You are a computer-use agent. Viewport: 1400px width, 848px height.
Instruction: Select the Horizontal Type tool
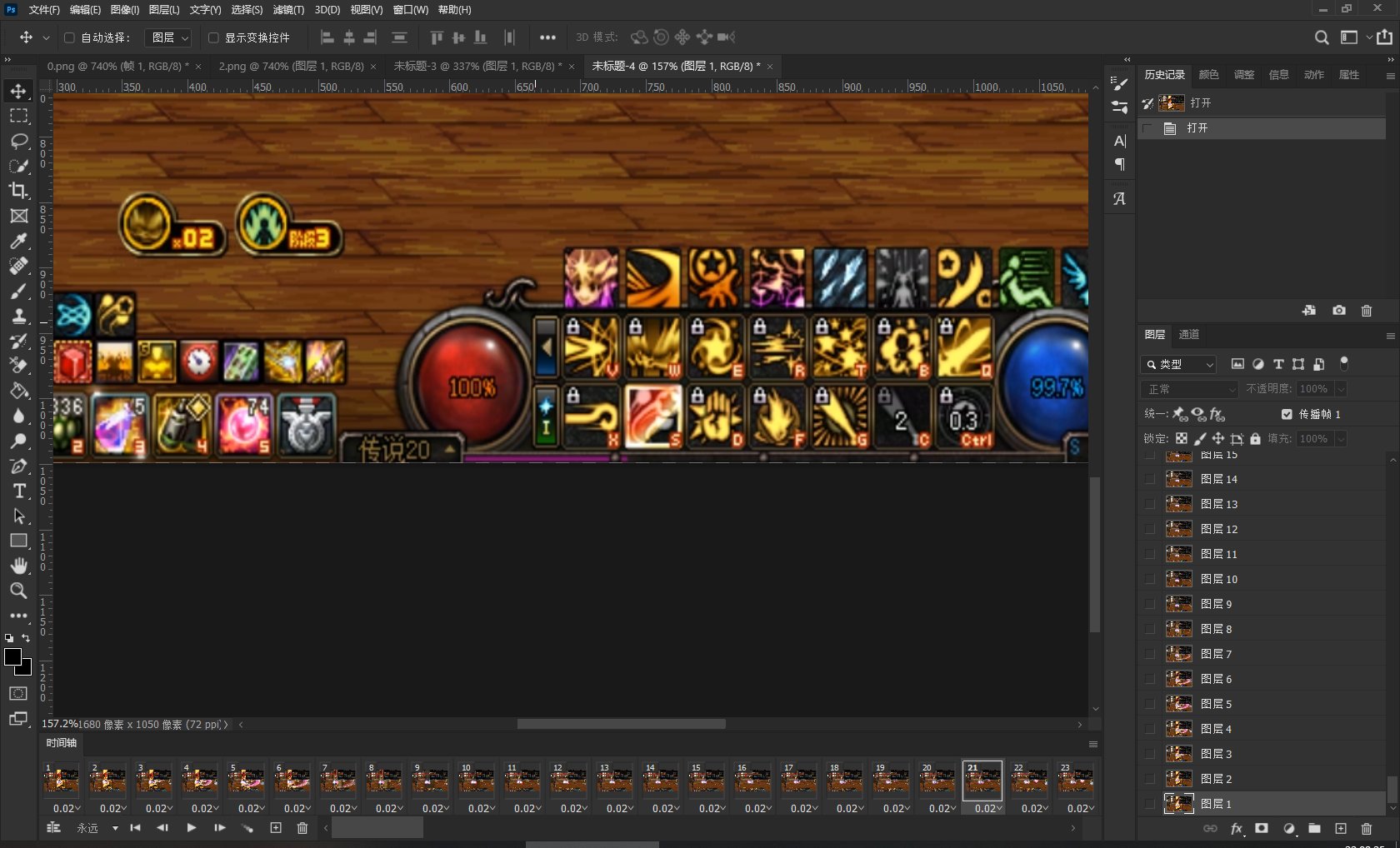(18, 491)
